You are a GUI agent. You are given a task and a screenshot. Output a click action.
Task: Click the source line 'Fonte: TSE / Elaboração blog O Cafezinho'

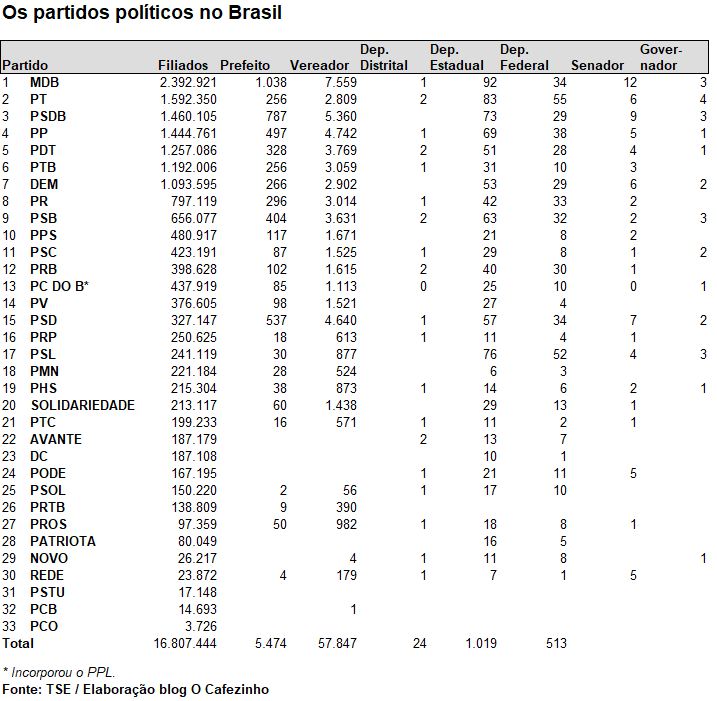coord(135,689)
